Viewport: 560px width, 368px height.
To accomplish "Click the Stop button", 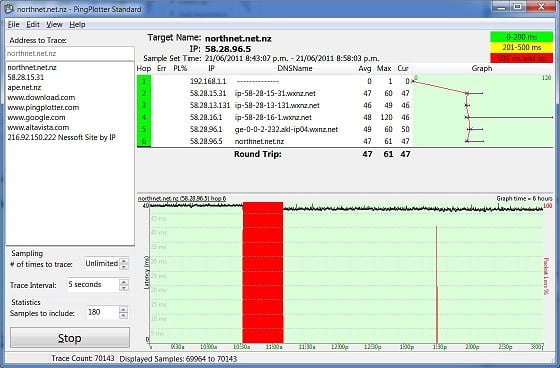I will [70, 338].
